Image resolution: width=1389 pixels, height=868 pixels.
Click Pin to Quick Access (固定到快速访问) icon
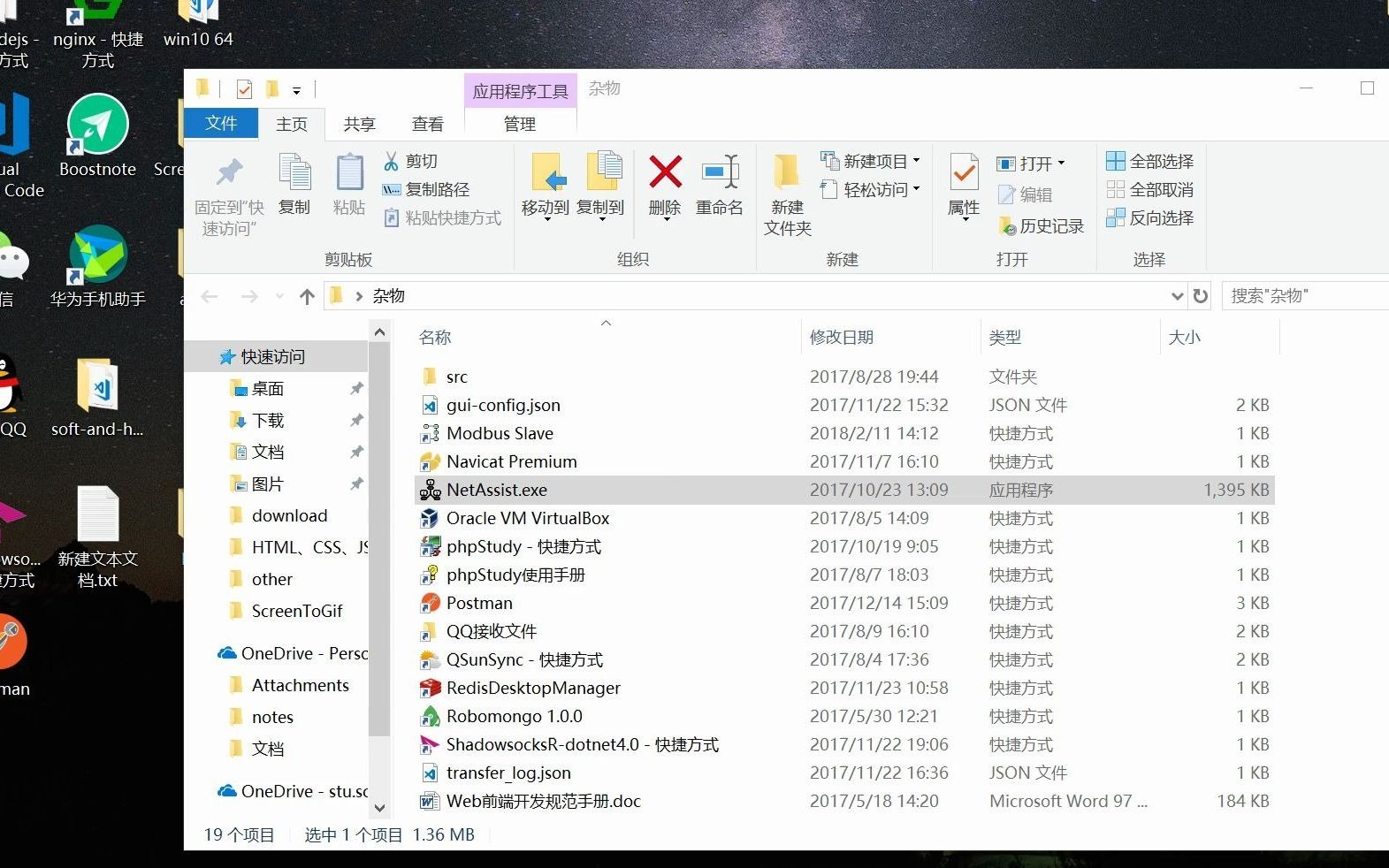229,172
